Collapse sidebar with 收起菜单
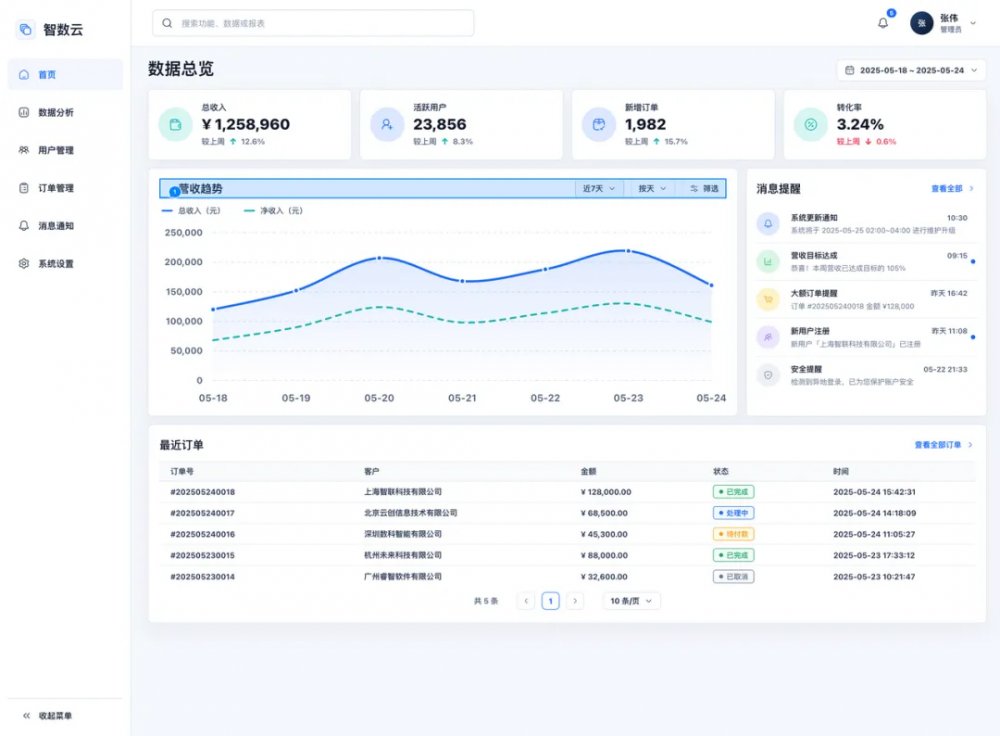The width and height of the screenshot is (1000, 736). point(47,716)
